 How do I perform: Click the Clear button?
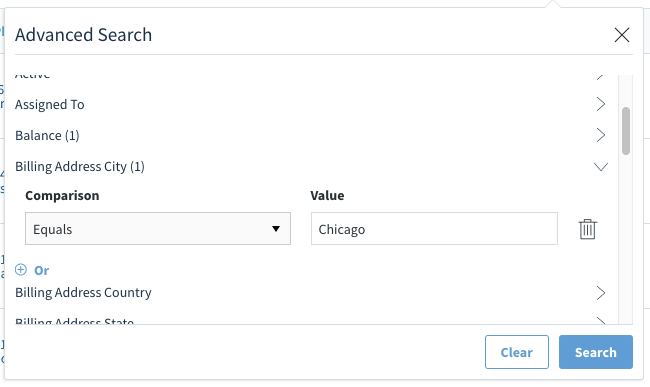point(517,352)
